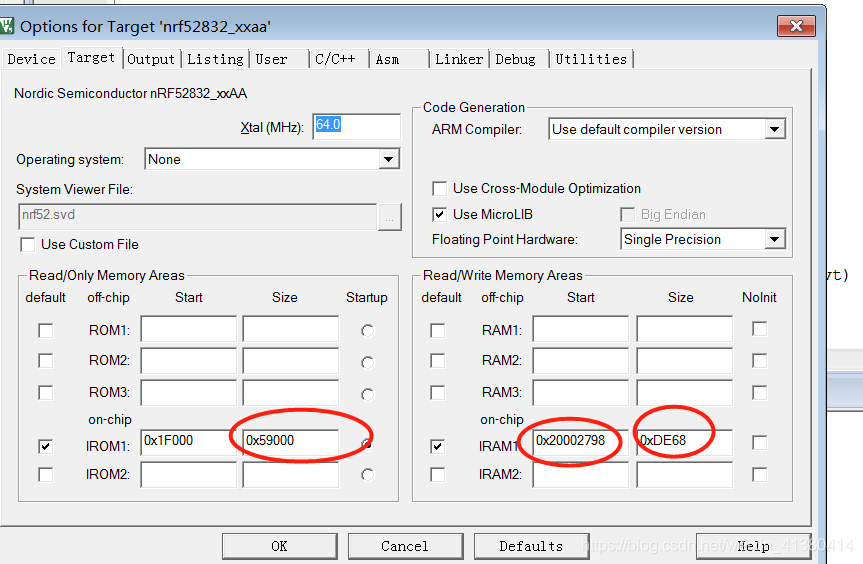
Task: Switch to the Device tab
Action: tap(31, 59)
